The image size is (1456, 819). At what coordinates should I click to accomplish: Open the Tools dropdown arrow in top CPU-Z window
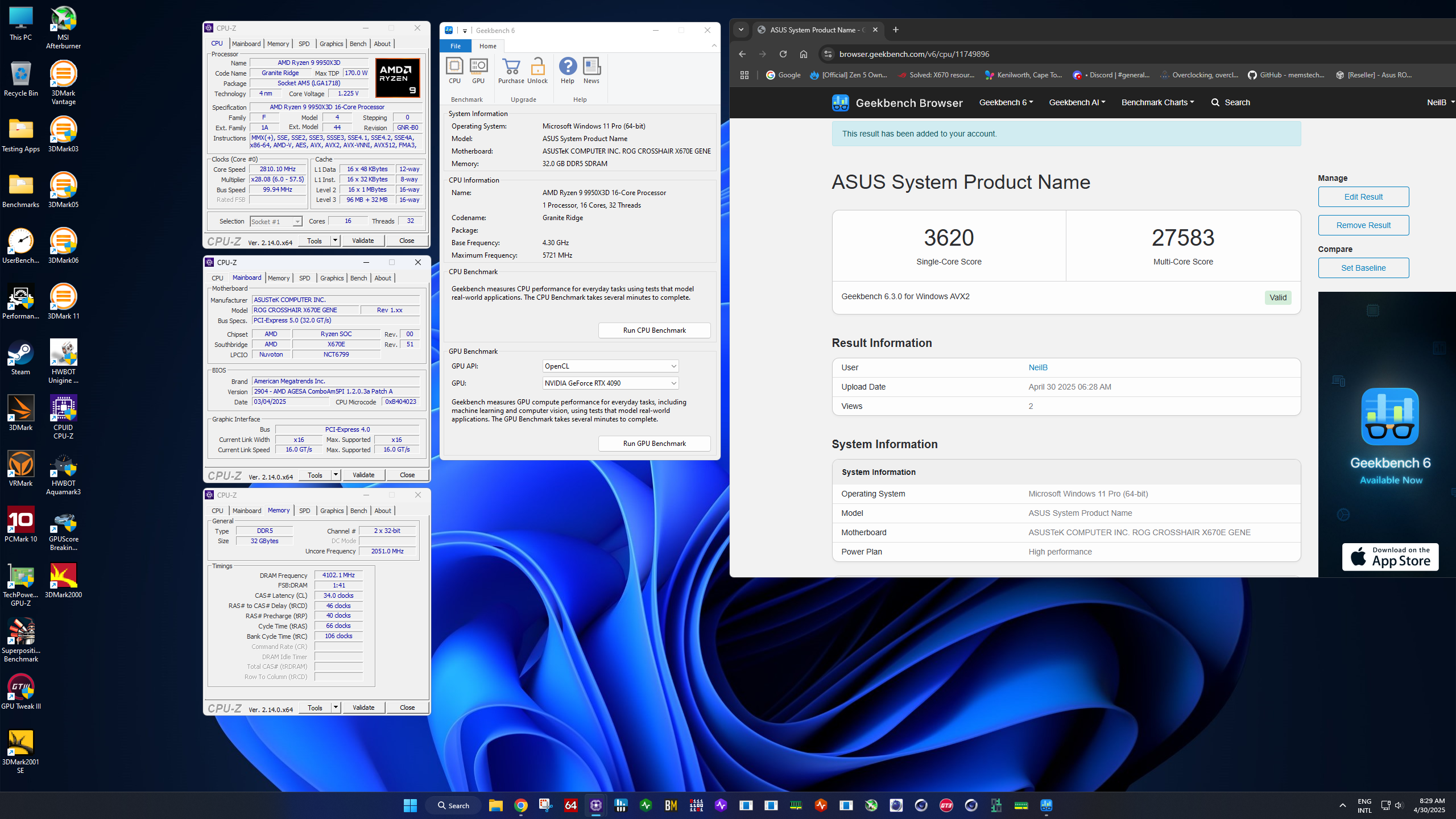point(336,241)
